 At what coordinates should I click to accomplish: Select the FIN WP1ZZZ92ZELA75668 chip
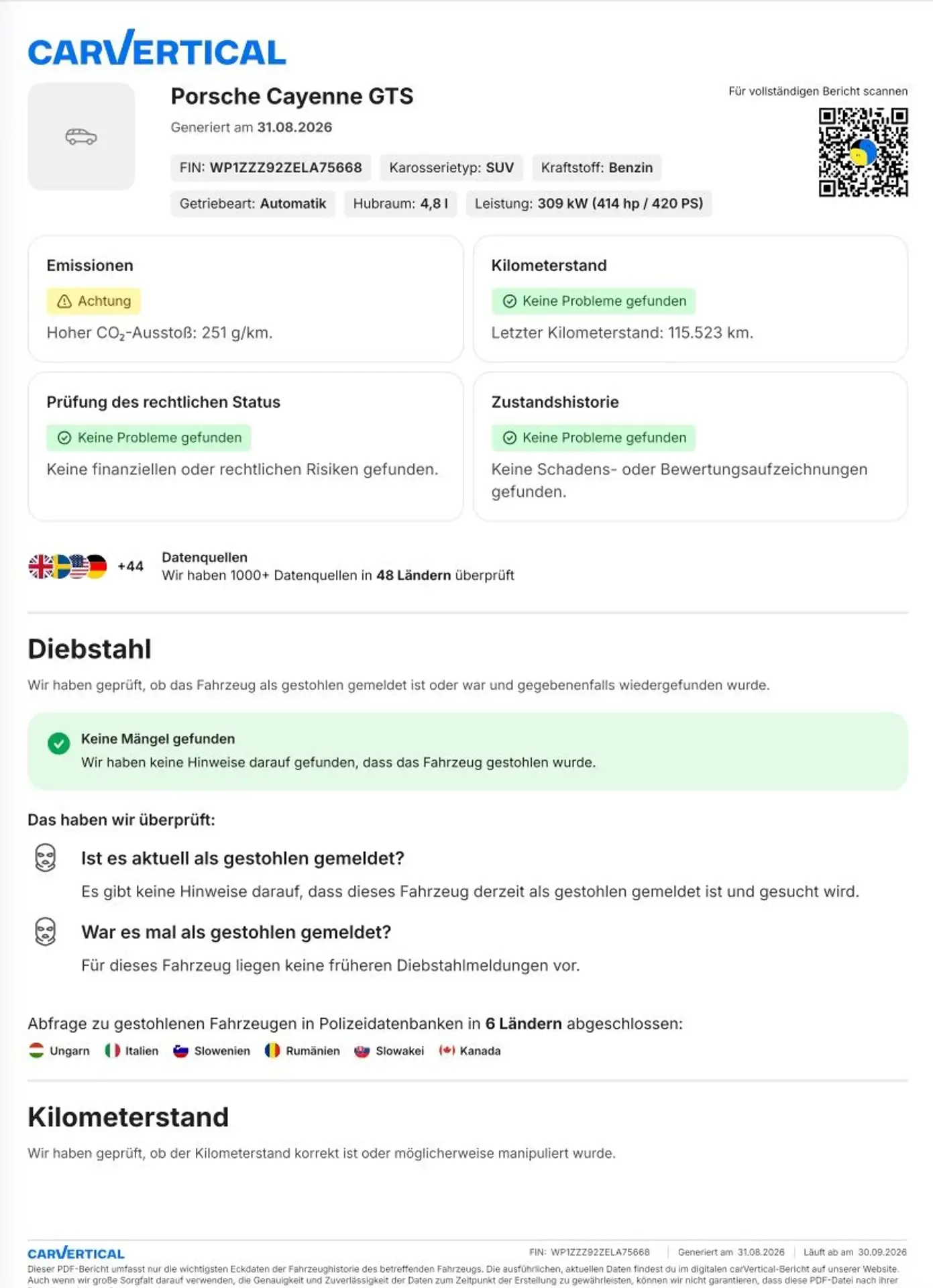click(270, 168)
